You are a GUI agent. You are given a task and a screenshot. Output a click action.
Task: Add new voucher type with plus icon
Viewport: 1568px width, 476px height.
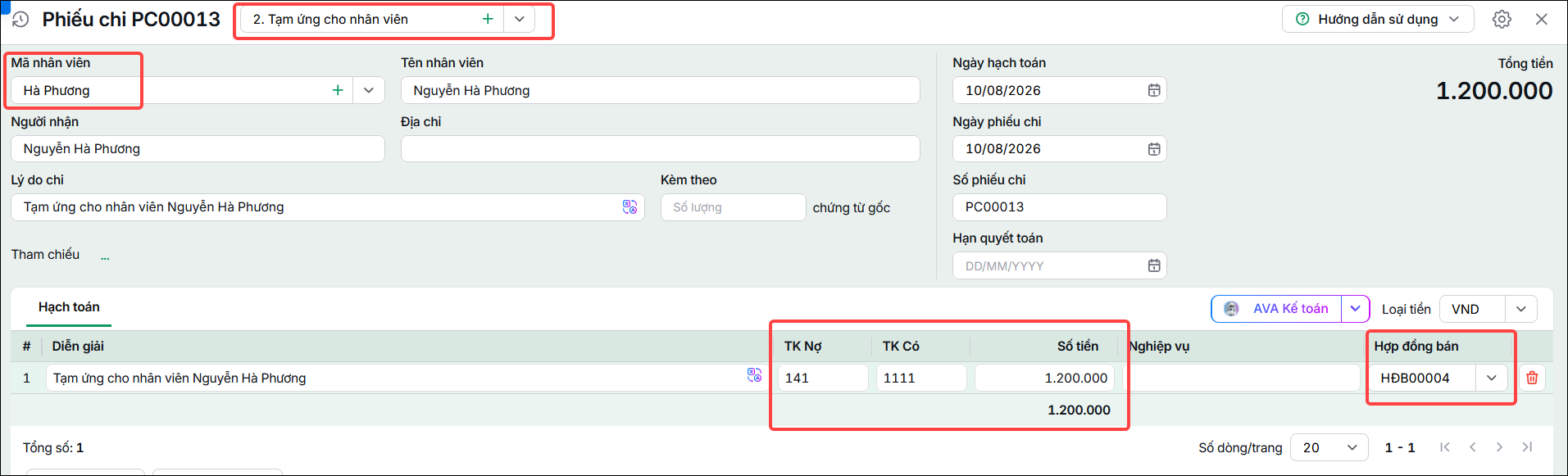[x=488, y=19]
